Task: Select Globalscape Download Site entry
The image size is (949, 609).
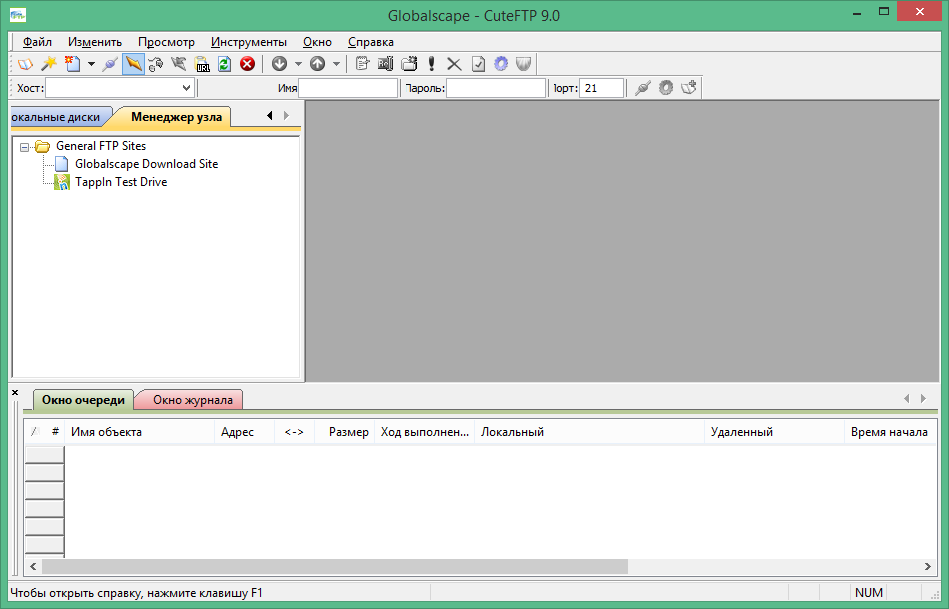Action: pos(146,164)
